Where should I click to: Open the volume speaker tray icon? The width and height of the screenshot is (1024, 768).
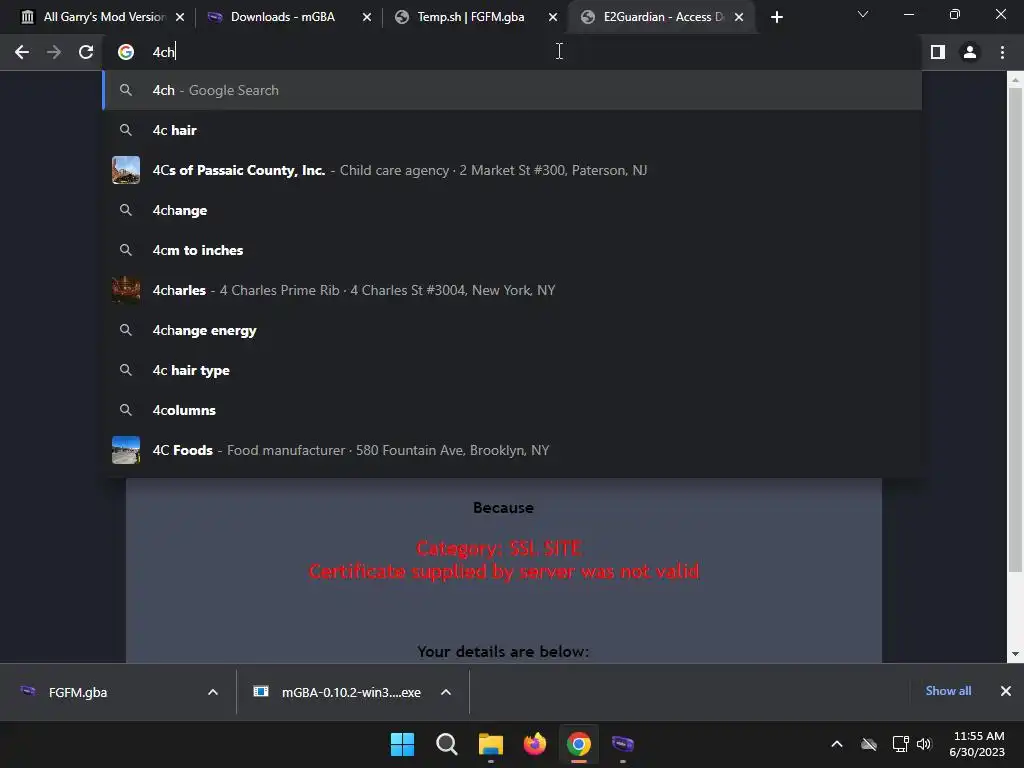point(924,744)
